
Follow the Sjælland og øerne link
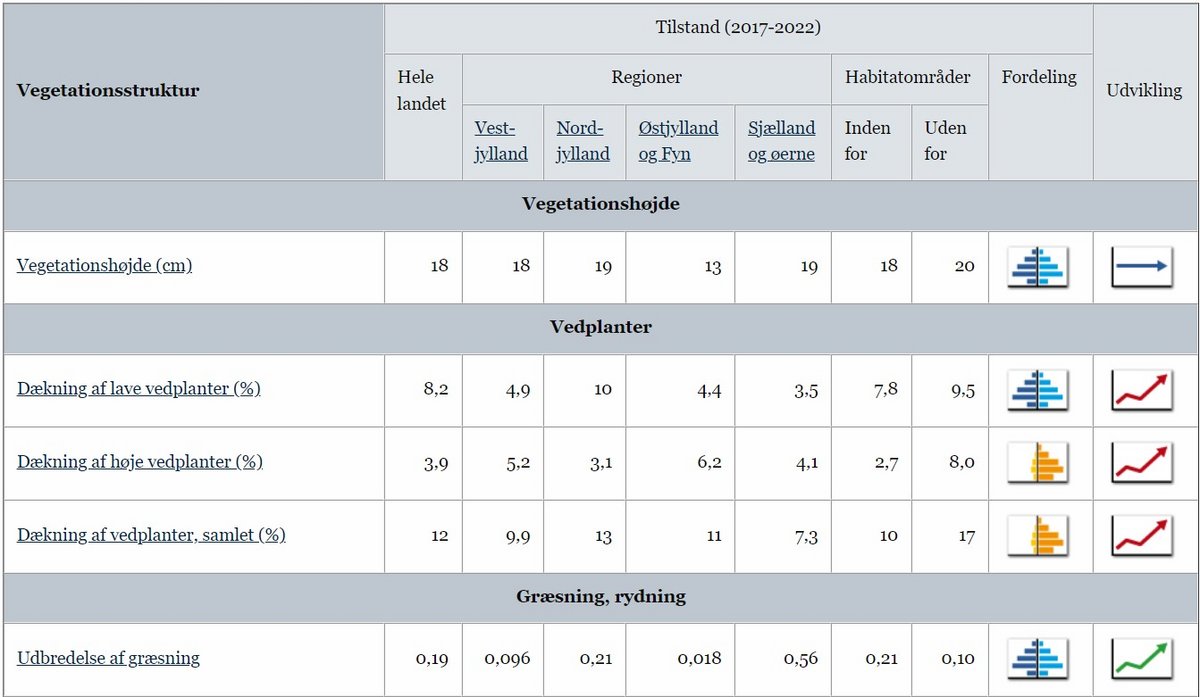[x=781, y=141]
